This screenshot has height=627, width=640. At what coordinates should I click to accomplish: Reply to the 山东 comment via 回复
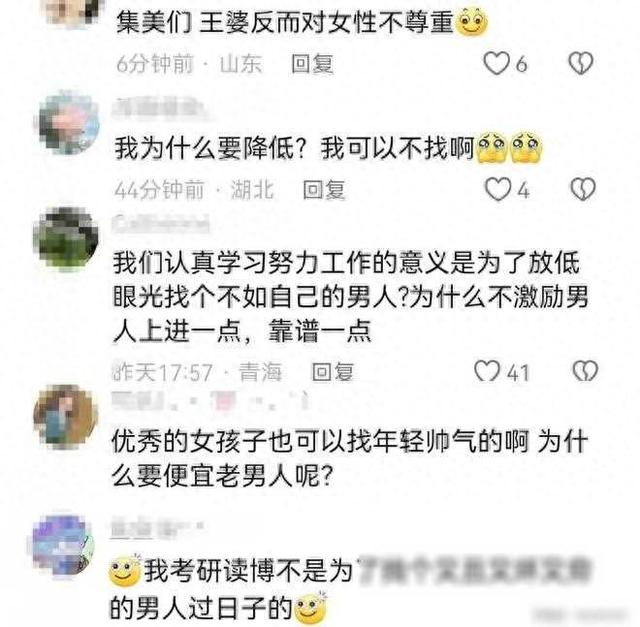pos(312,64)
